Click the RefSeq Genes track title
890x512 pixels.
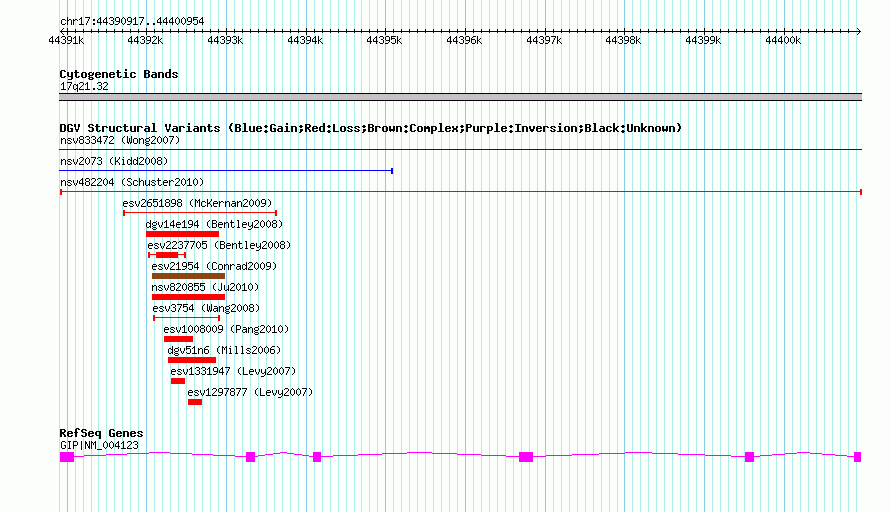pos(101,433)
